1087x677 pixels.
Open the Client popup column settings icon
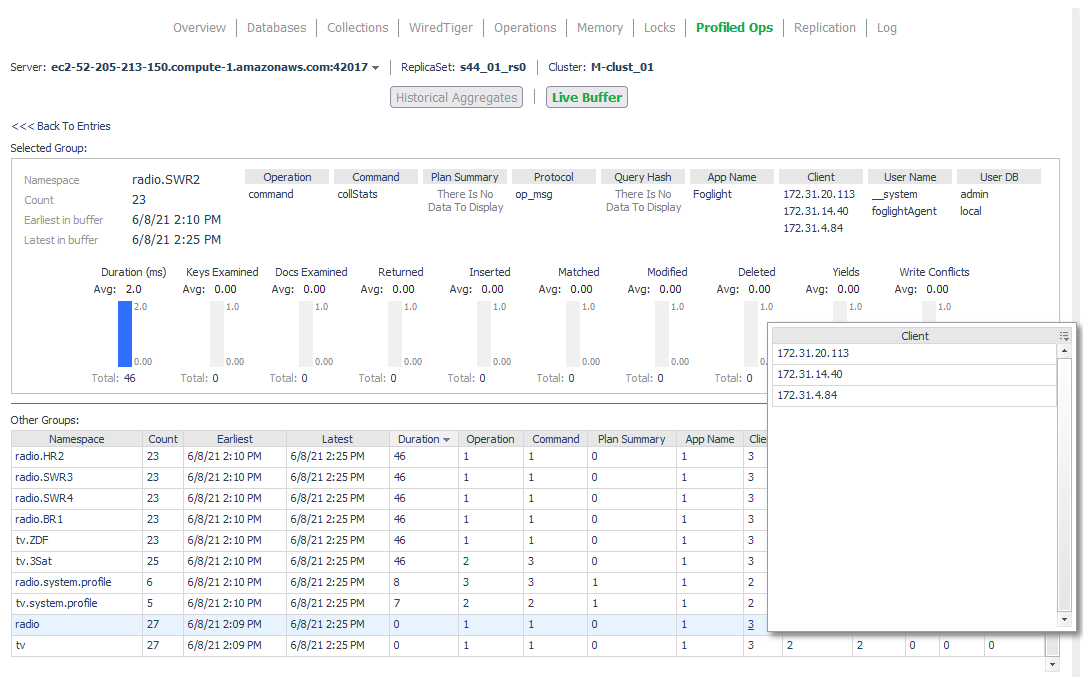[x=1064, y=336]
